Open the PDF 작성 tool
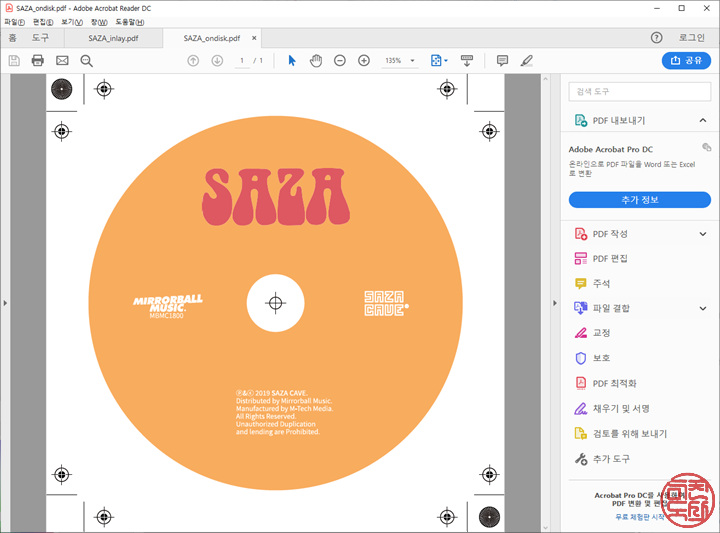Image resolution: width=720 pixels, height=533 pixels. 610,234
